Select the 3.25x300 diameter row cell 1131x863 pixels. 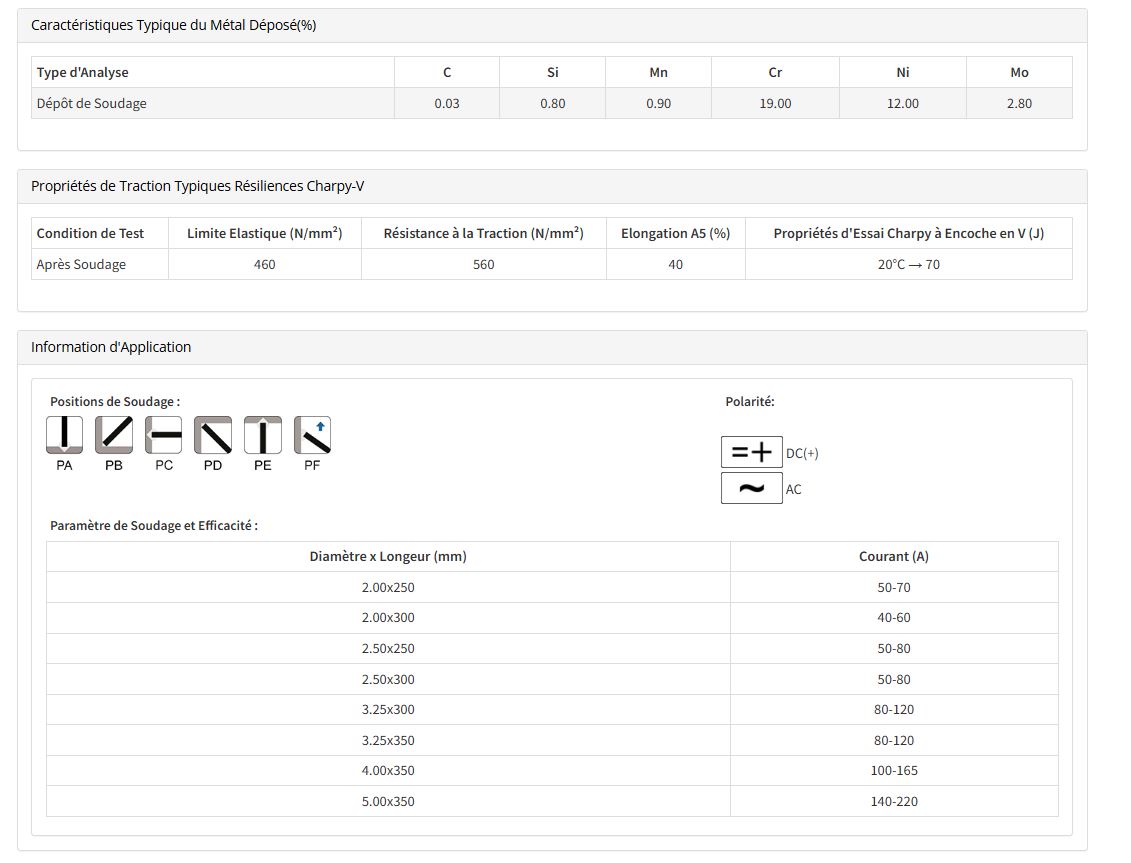tap(388, 709)
